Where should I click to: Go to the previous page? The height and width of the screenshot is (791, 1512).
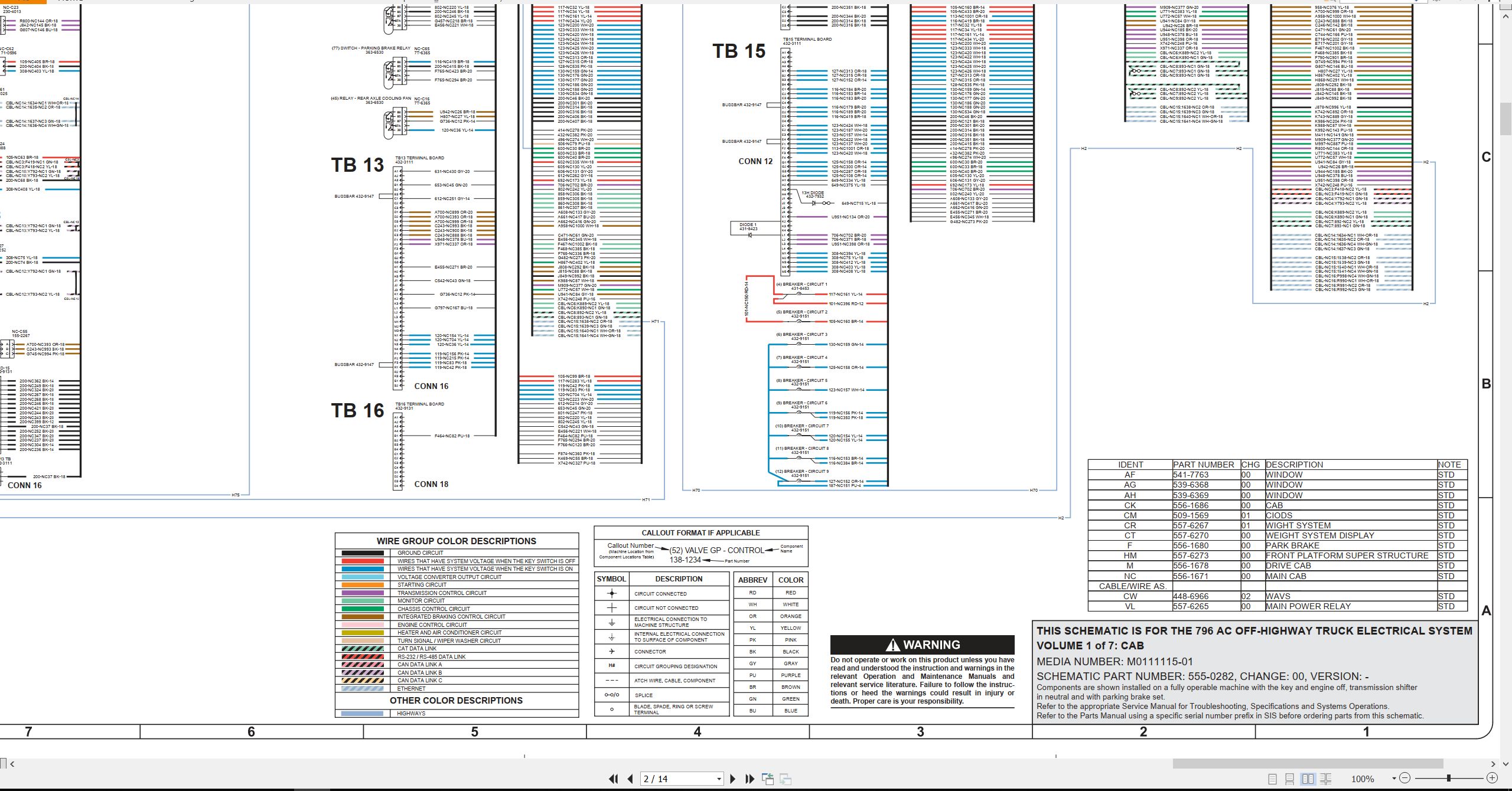click(630, 779)
